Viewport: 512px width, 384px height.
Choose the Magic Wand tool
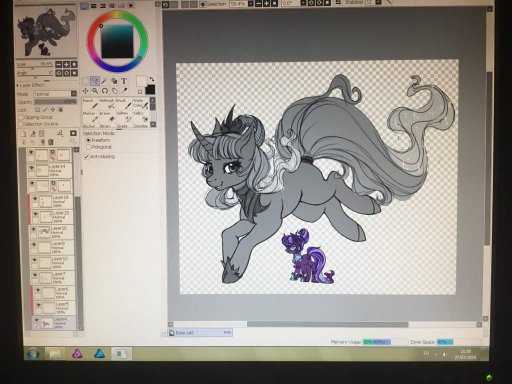coord(104,81)
